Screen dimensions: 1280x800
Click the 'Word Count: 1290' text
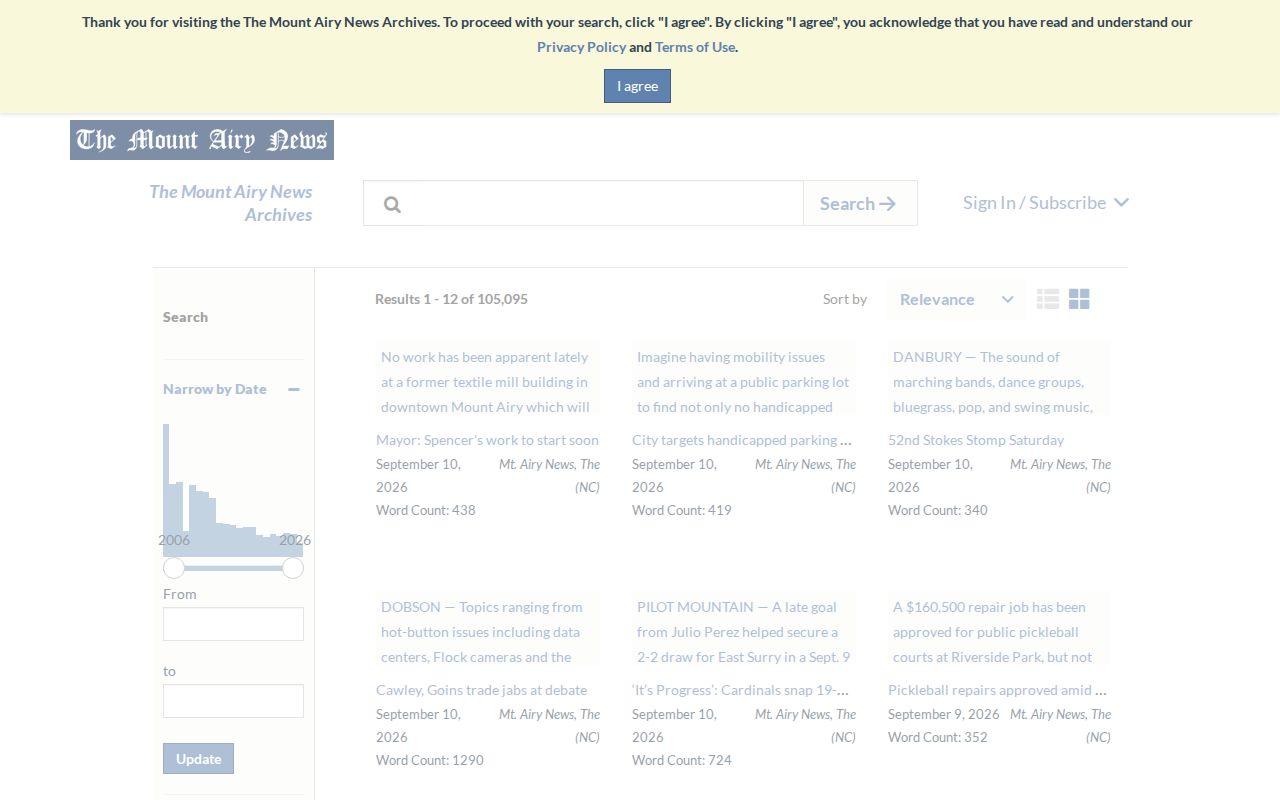[x=430, y=760]
